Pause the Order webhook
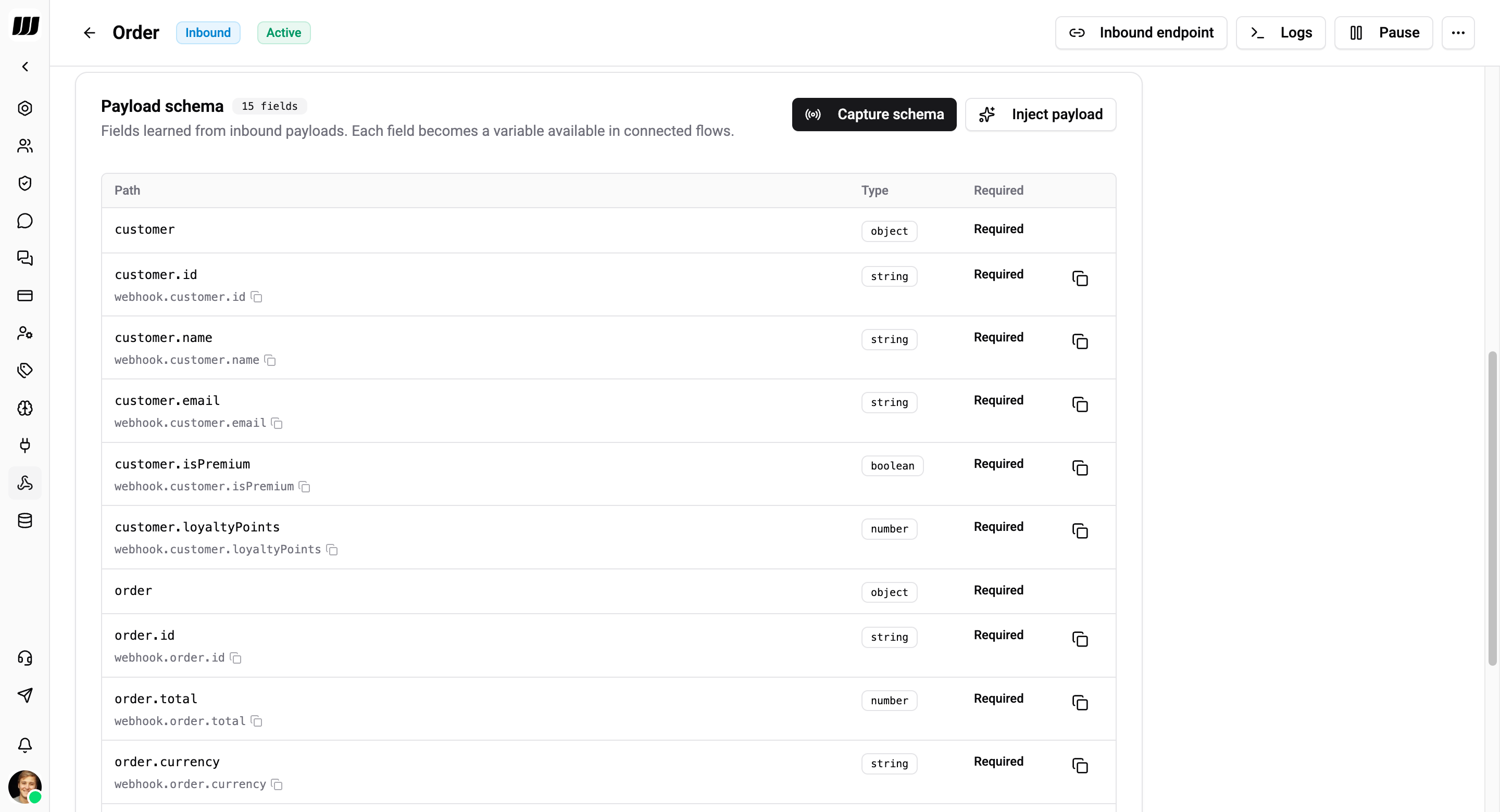Screen dimensions: 1500x812 click(1383, 33)
